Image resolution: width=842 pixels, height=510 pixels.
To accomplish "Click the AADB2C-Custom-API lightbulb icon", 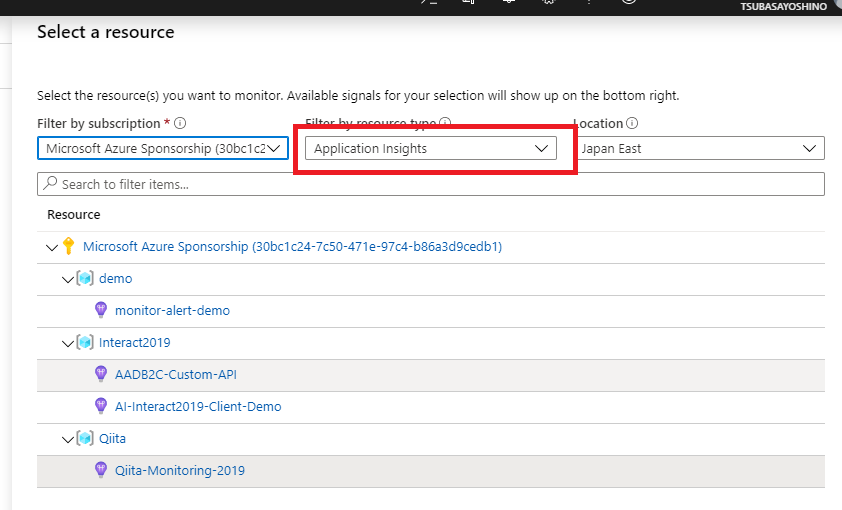I will [x=100, y=374].
